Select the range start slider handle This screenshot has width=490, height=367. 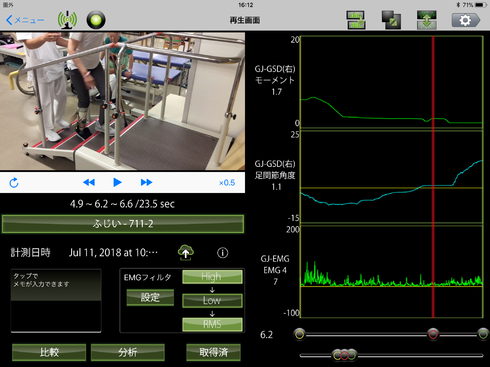[300, 334]
